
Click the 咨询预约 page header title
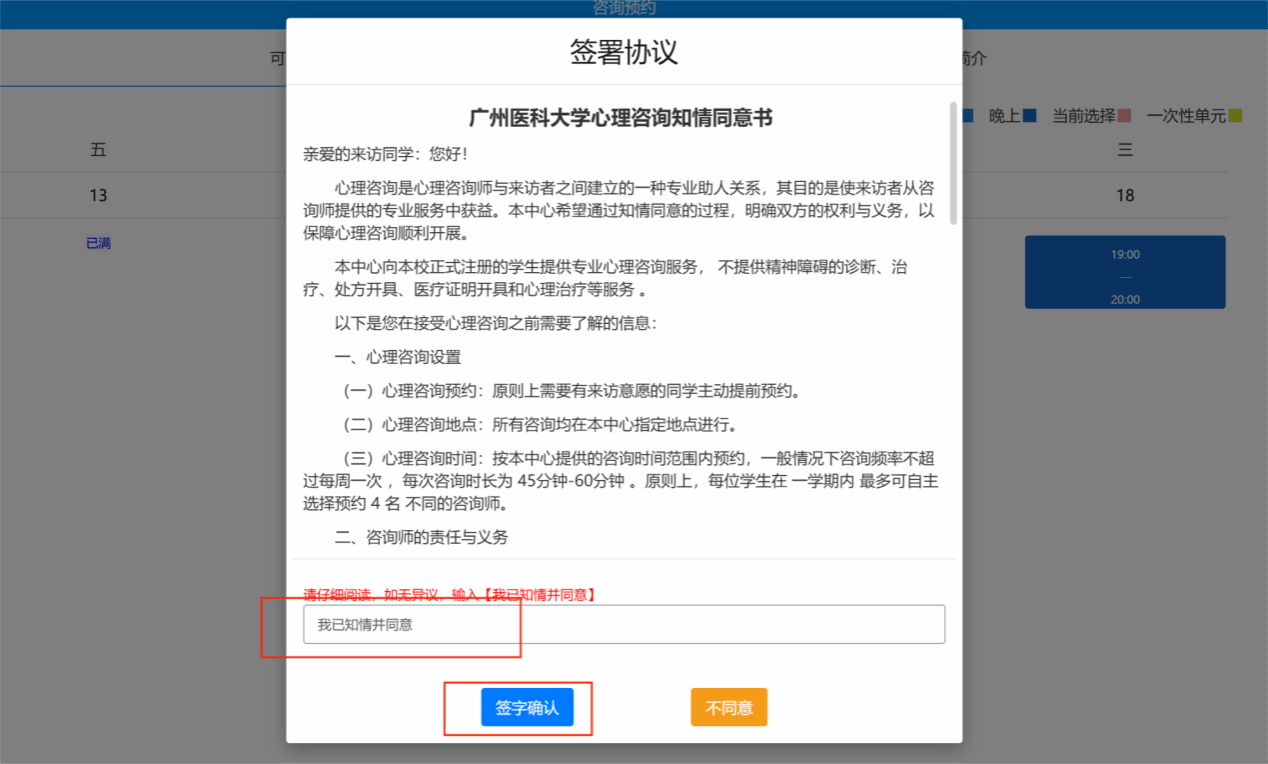pyautogui.click(x=624, y=9)
